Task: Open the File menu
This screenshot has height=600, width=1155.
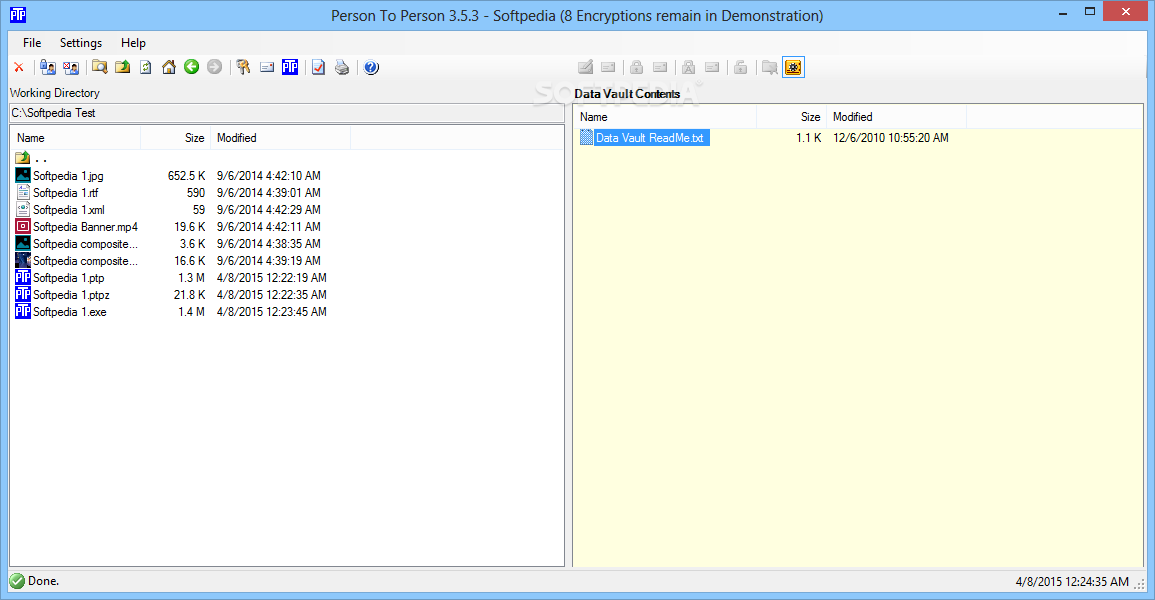Action: click(x=32, y=43)
